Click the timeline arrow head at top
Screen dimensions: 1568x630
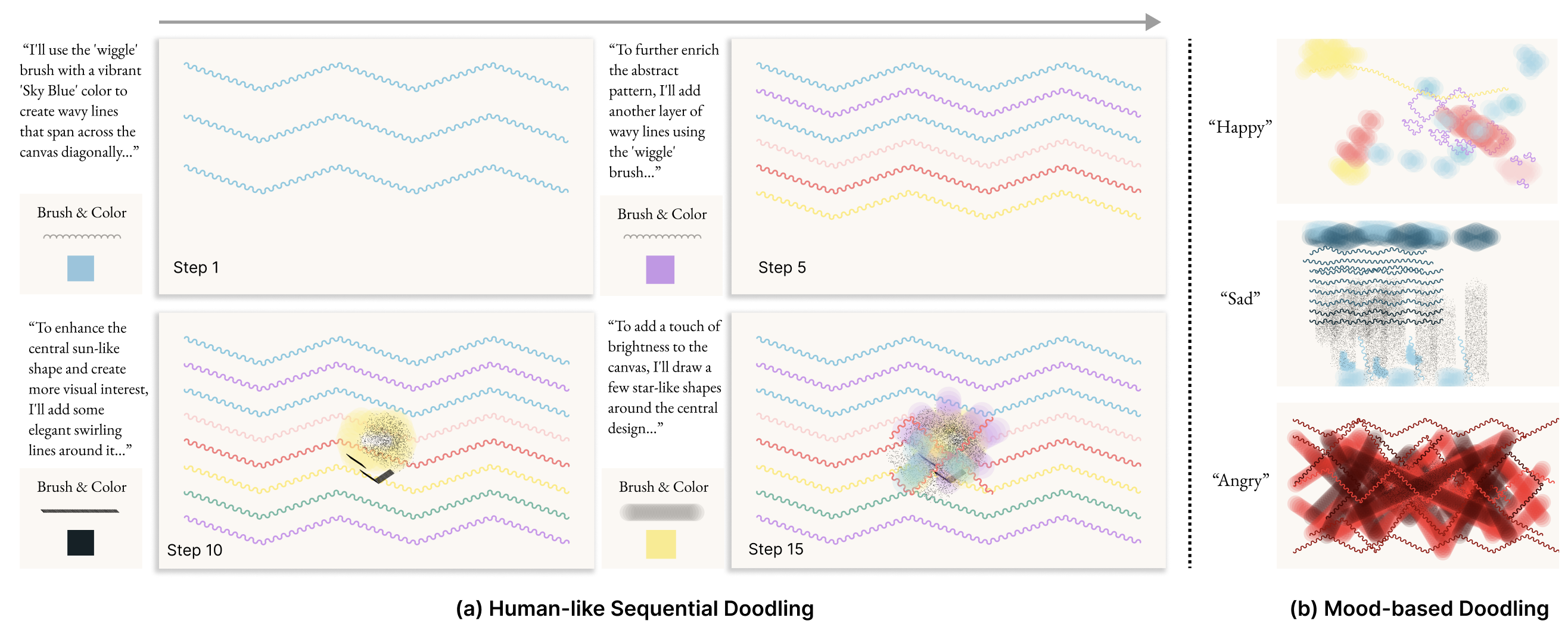pos(1152,22)
